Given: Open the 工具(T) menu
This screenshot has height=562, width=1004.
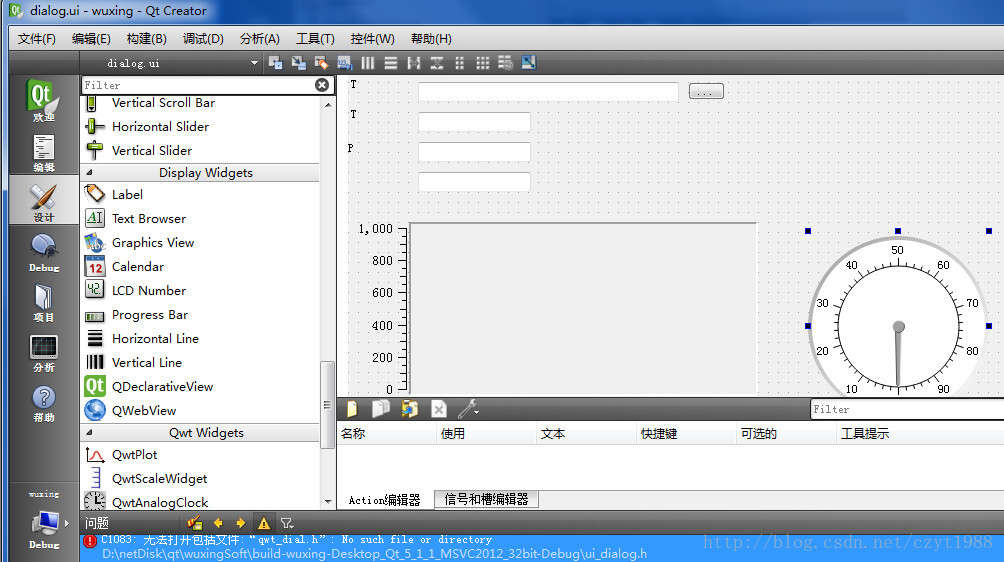Looking at the screenshot, I should [x=315, y=39].
